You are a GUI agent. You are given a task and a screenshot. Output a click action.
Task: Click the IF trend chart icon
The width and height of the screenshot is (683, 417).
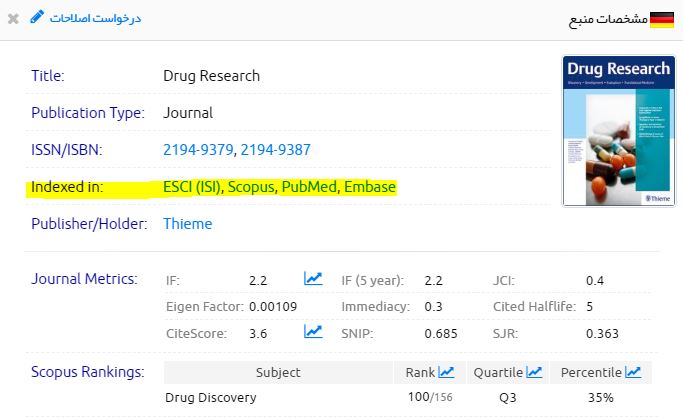tap(313, 279)
